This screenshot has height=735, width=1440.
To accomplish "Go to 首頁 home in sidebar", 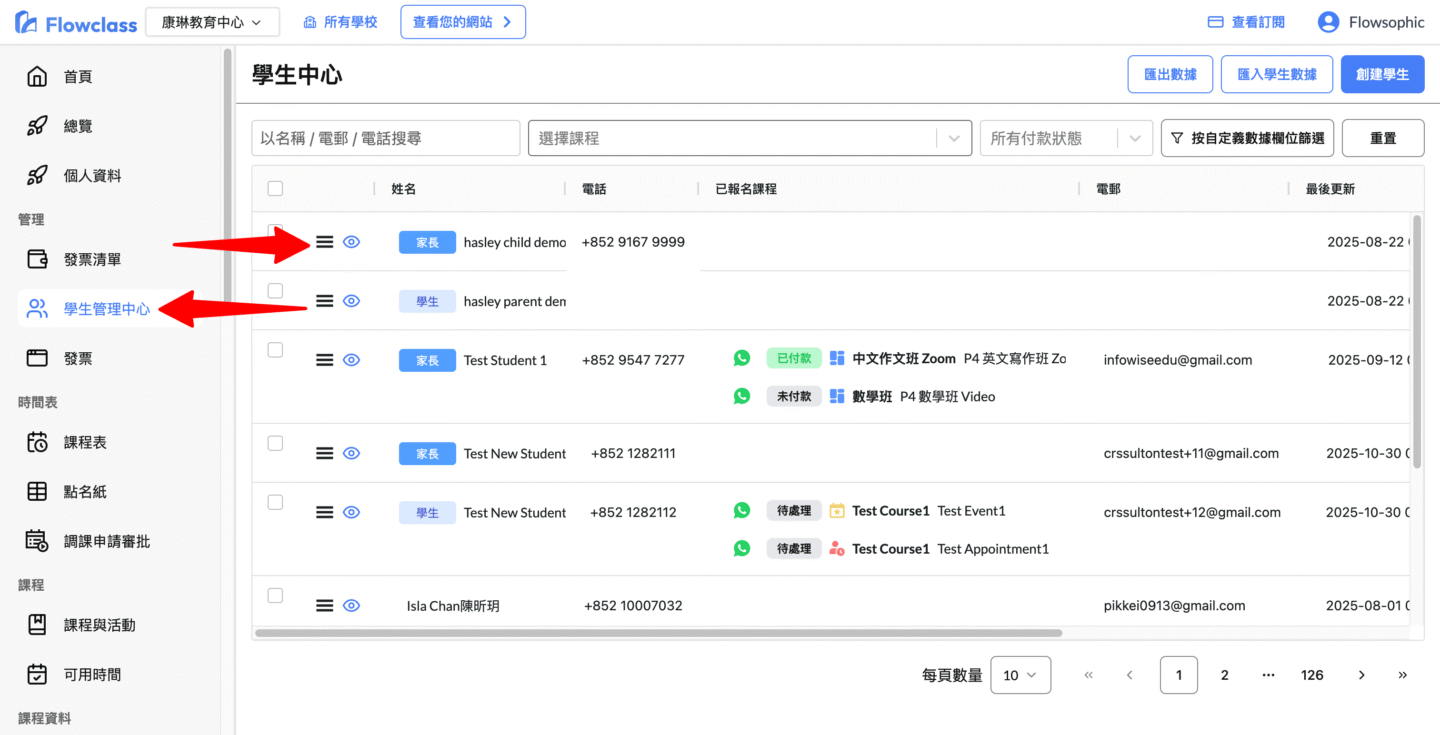I will pos(77,77).
